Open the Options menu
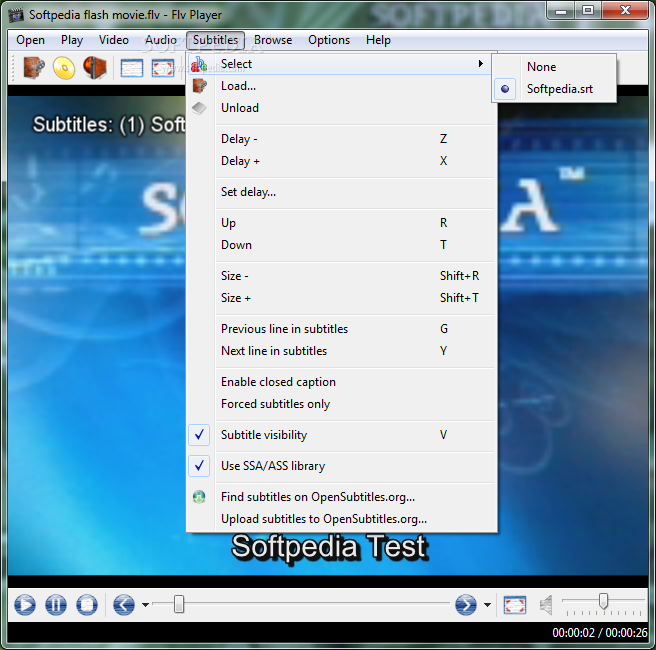Image resolution: width=656 pixels, height=650 pixels. (329, 40)
